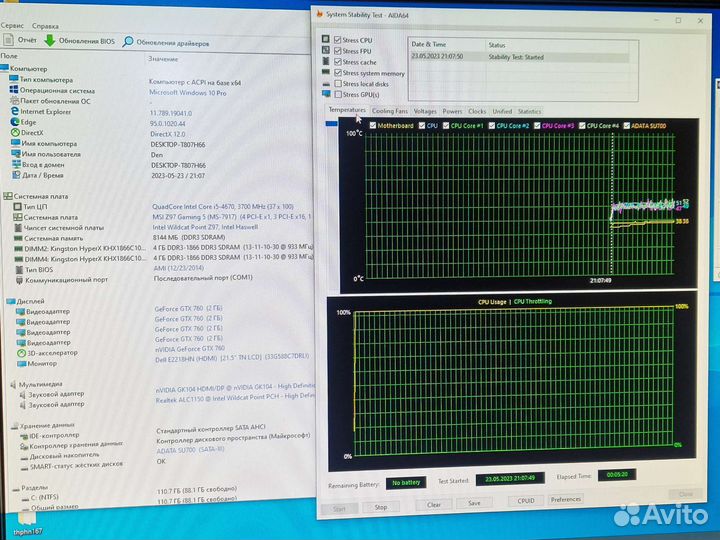Screen dimensions: 720x540
Task: Uncheck the Stress system memory checkbox
Action: coord(338,73)
